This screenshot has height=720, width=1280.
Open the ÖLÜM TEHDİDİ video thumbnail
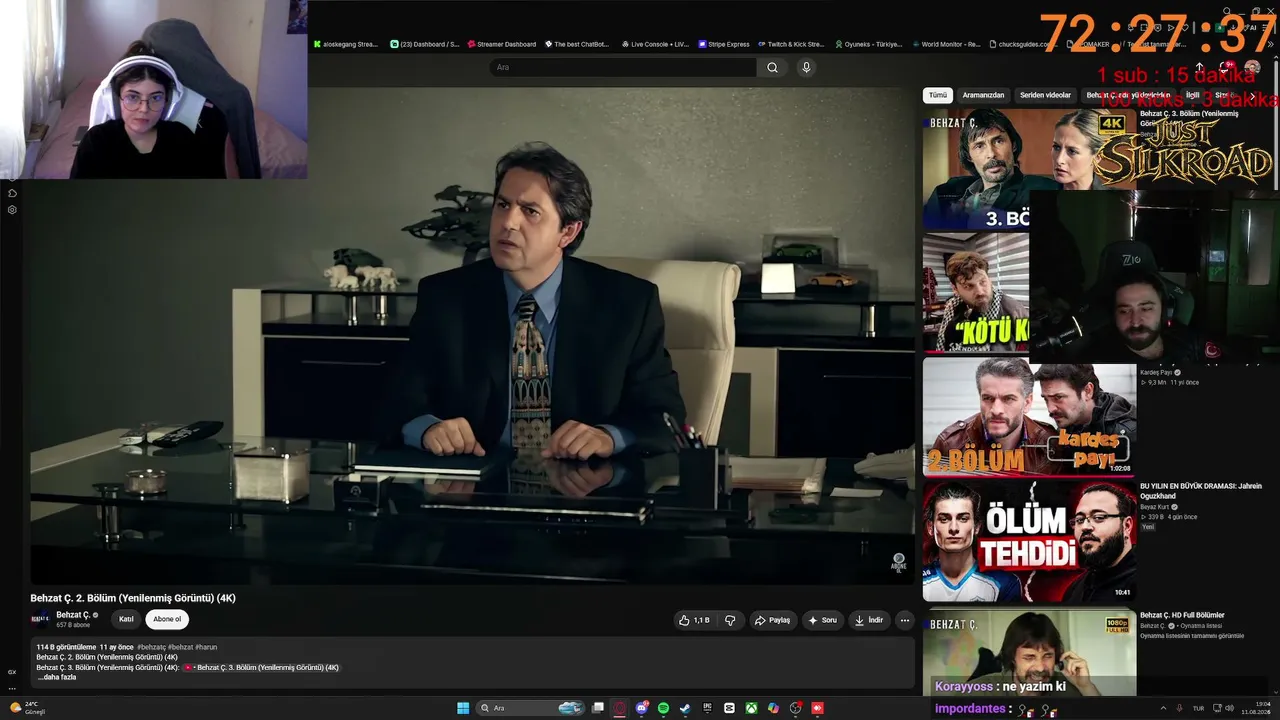pos(1029,541)
